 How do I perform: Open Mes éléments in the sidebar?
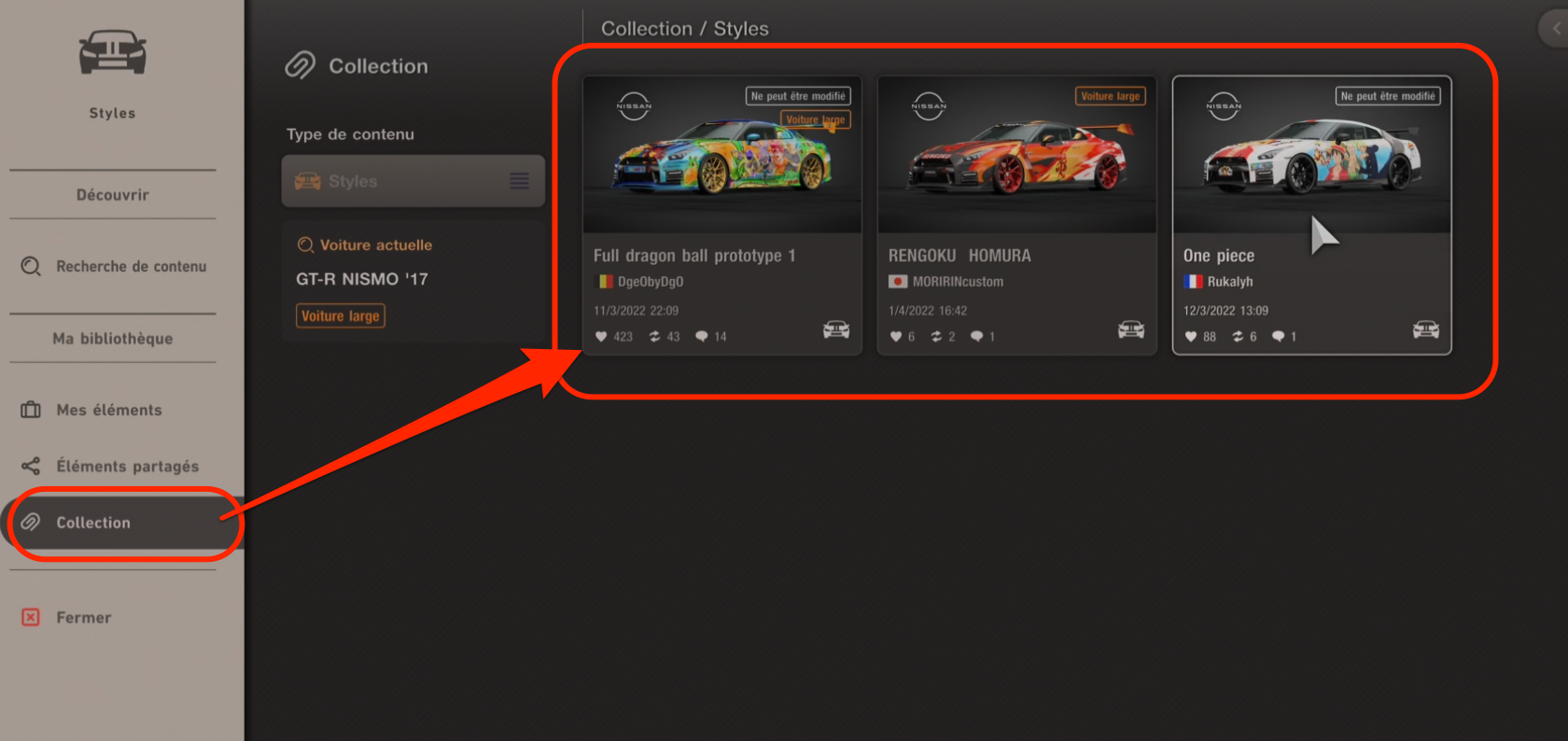pyautogui.click(x=108, y=411)
